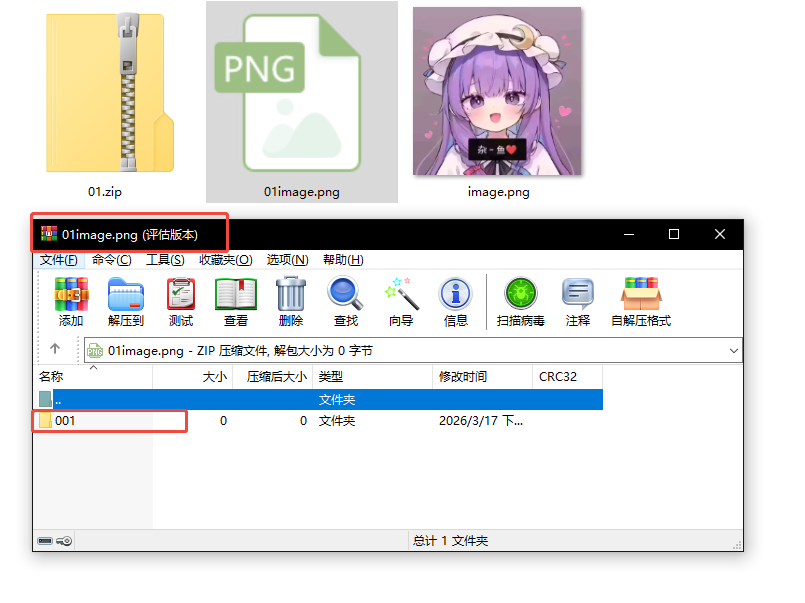Image resolution: width=805 pixels, height=603 pixels.
Task: Click the 解压到 (Extract To) icon
Action: 126,295
